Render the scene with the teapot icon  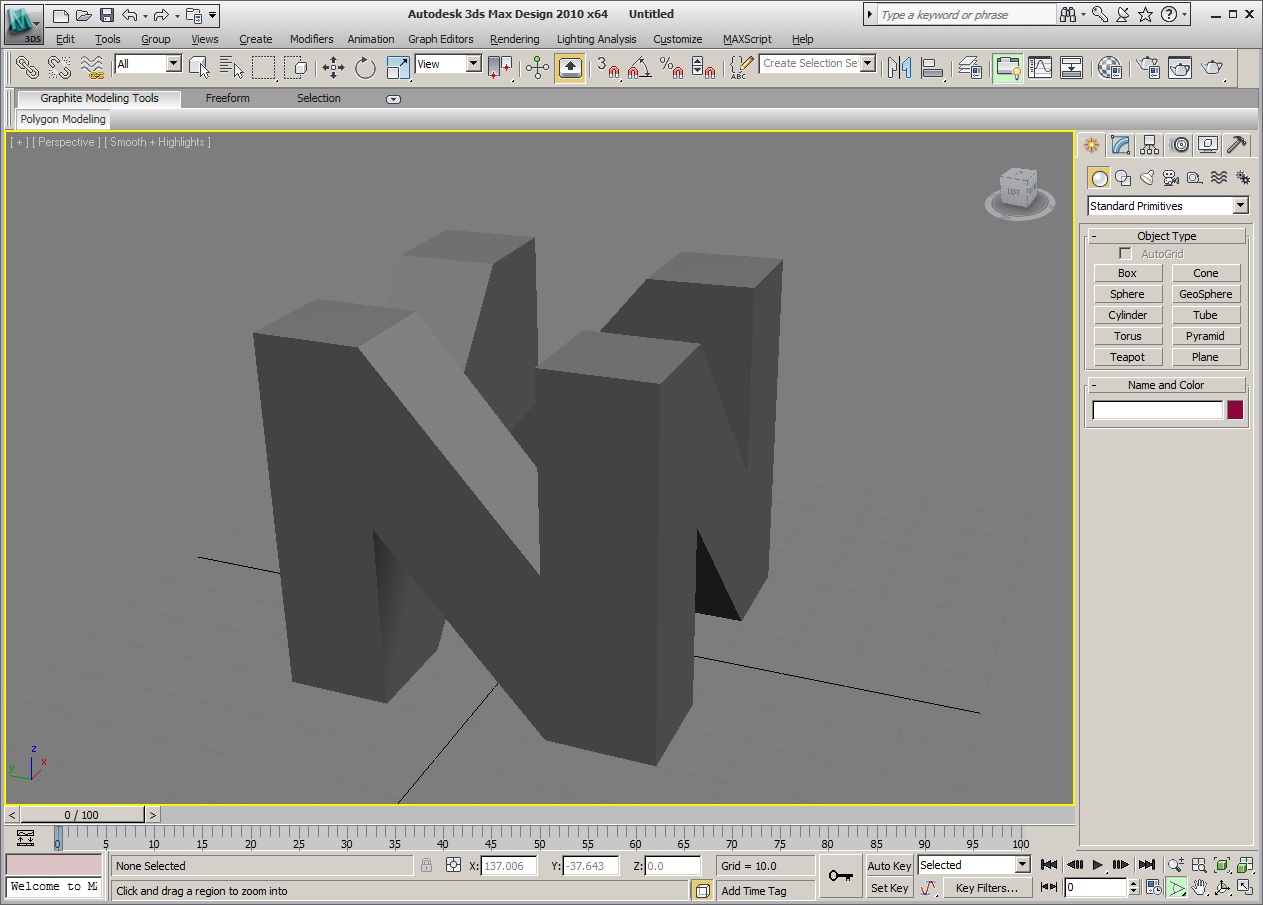tap(1213, 67)
